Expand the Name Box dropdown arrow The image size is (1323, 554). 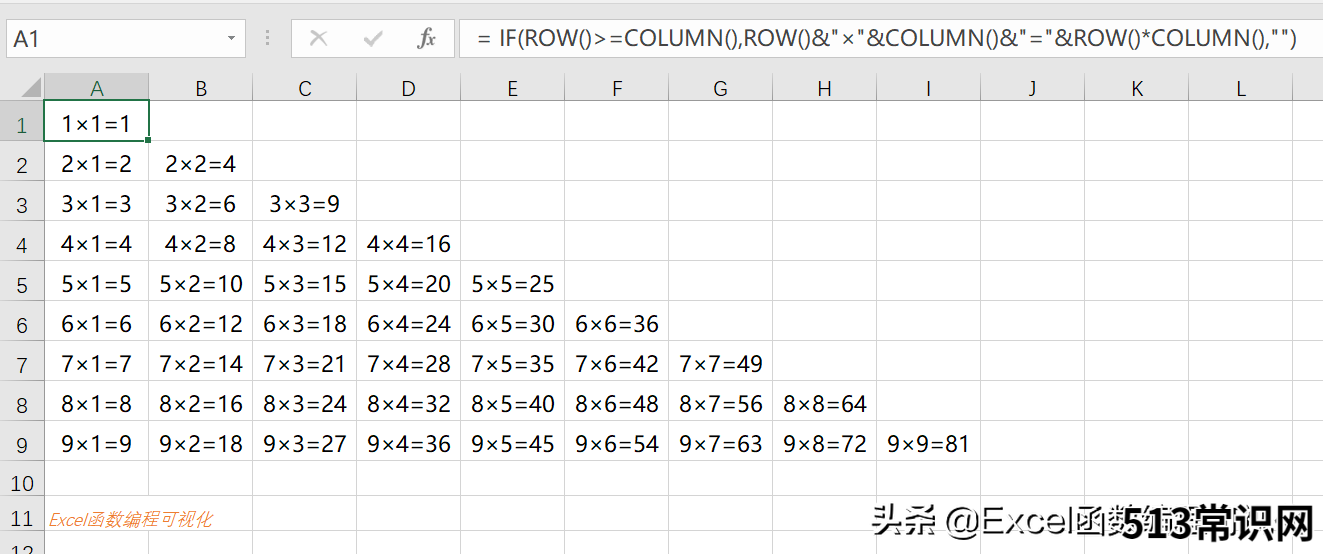232,39
